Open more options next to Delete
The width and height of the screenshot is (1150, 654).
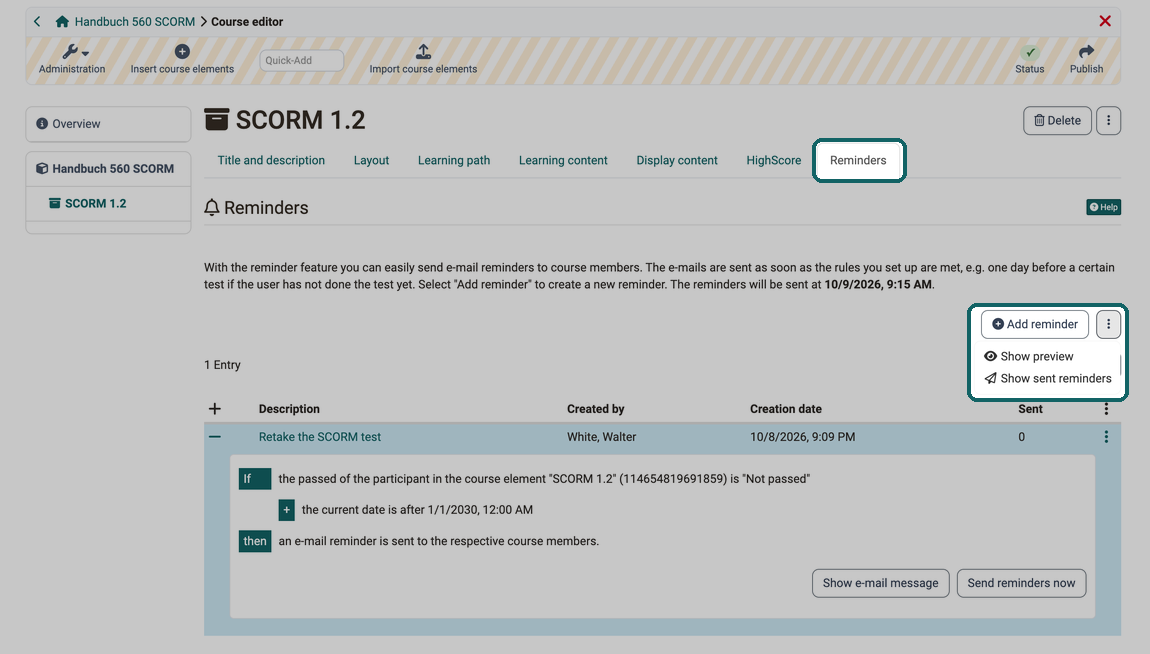pos(1108,121)
